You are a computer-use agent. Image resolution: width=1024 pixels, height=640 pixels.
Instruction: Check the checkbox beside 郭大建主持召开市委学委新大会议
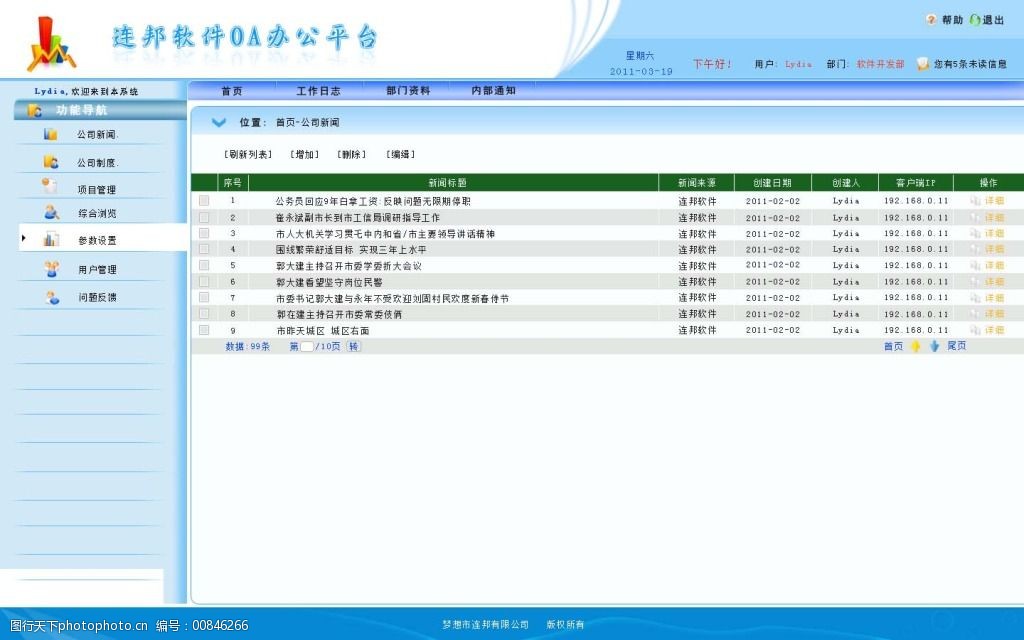coord(205,266)
